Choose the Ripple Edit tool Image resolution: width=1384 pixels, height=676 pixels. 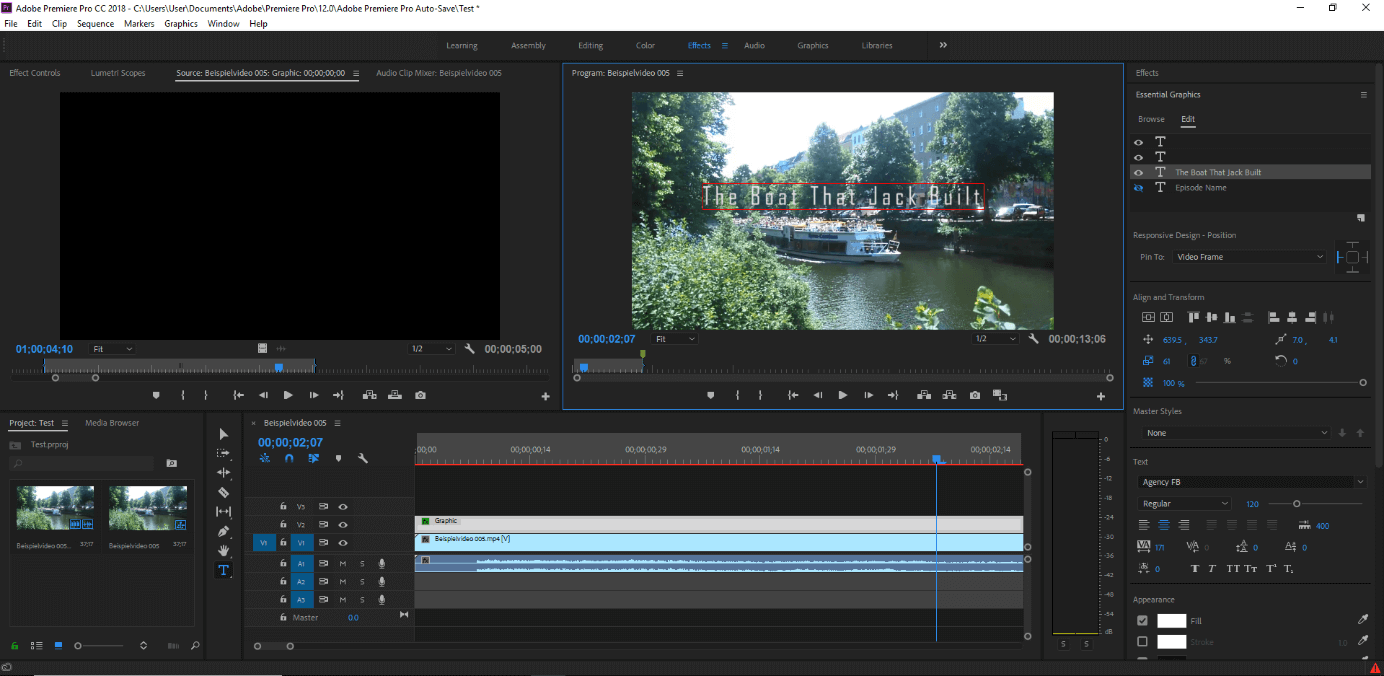224,472
